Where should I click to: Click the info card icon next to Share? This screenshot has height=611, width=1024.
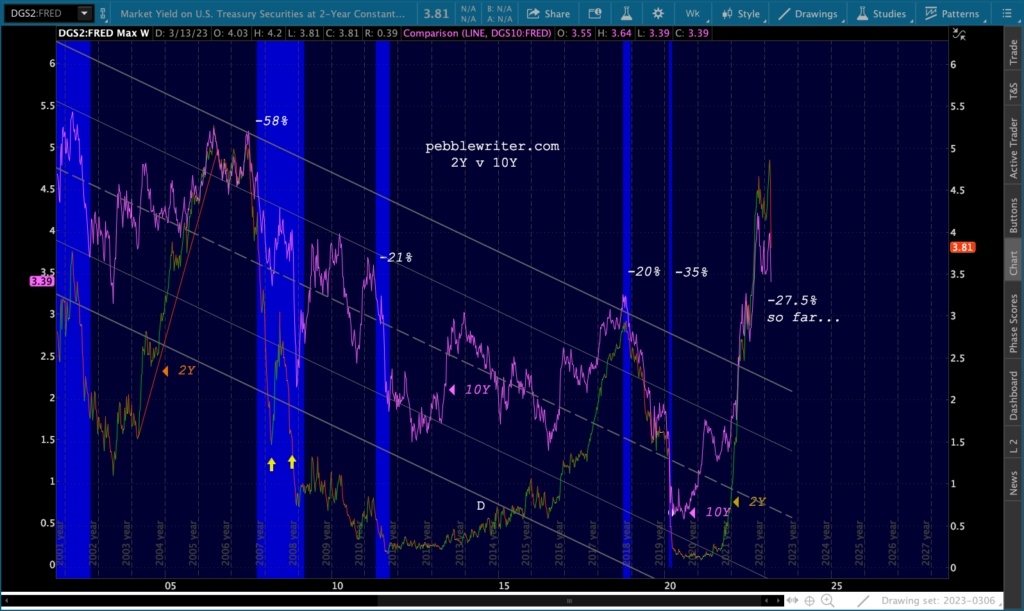[x=595, y=13]
